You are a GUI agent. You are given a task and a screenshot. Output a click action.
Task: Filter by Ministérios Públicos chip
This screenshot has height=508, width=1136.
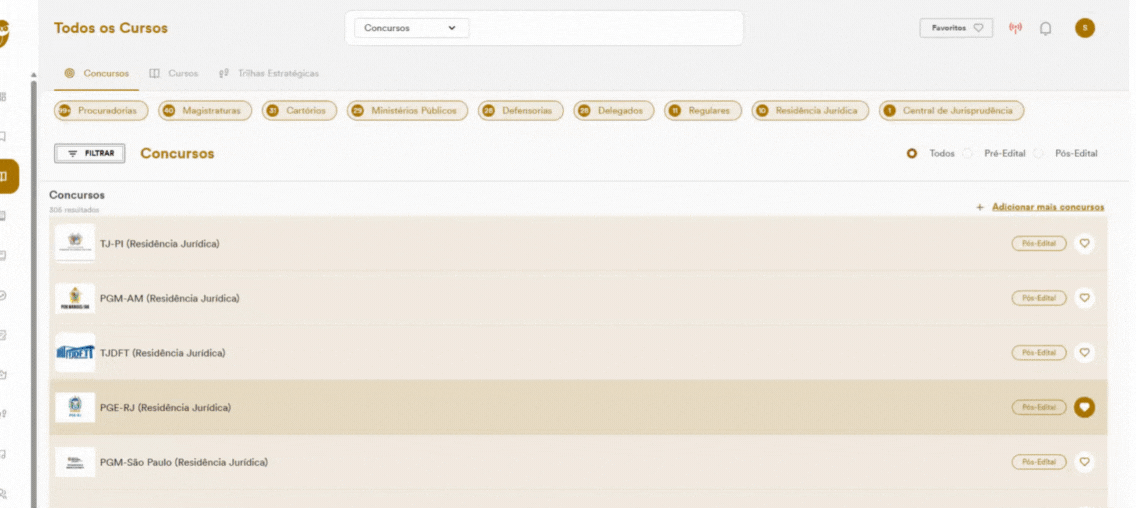coord(408,111)
